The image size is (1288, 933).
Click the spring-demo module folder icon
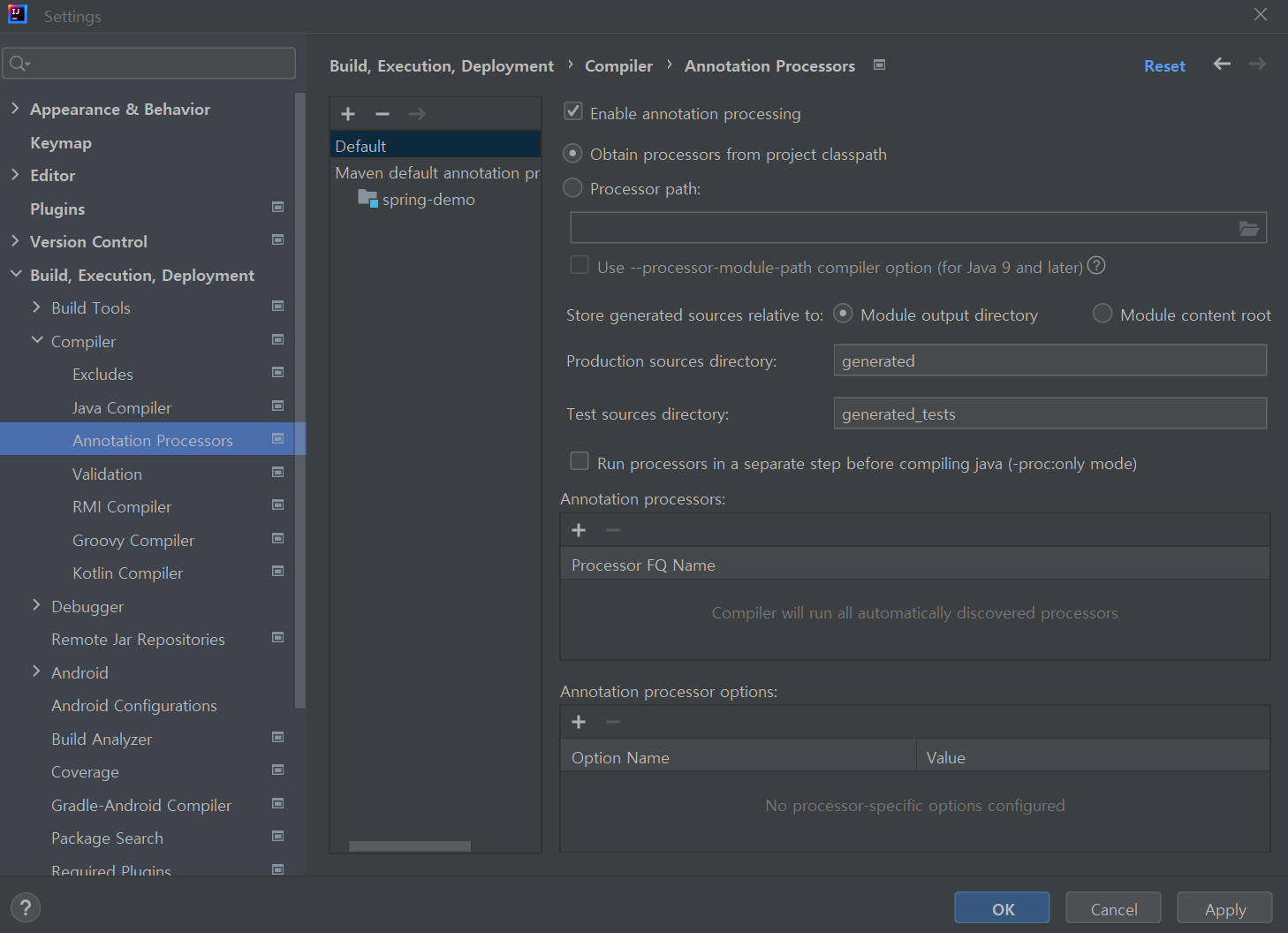click(x=367, y=198)
